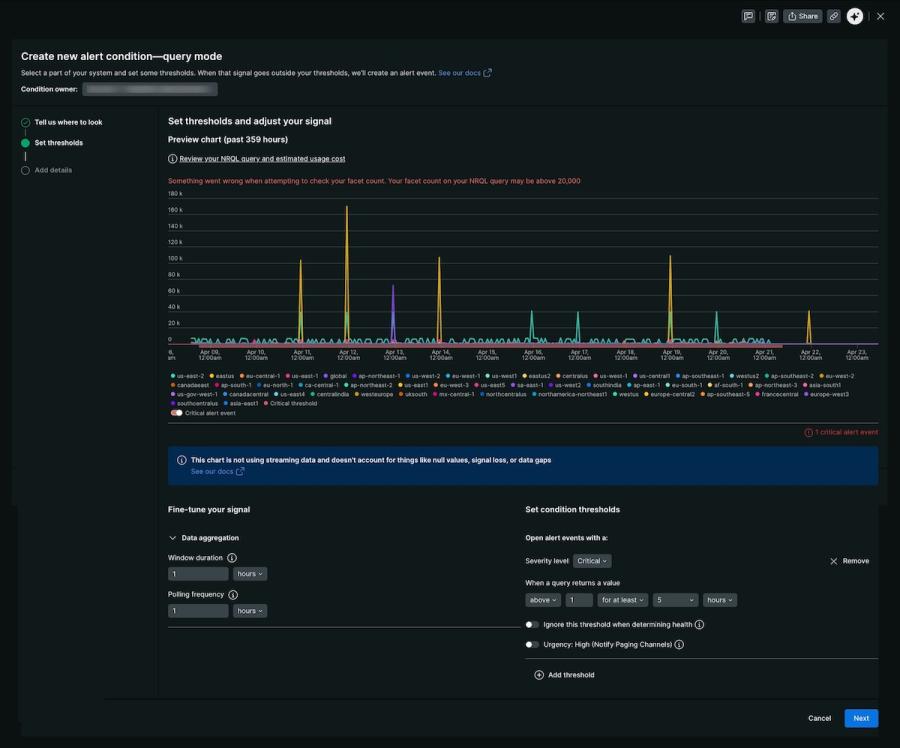Open the above operator dropdown
The width and height of the screenshot is (900, 748).
(x=542, y=600)
